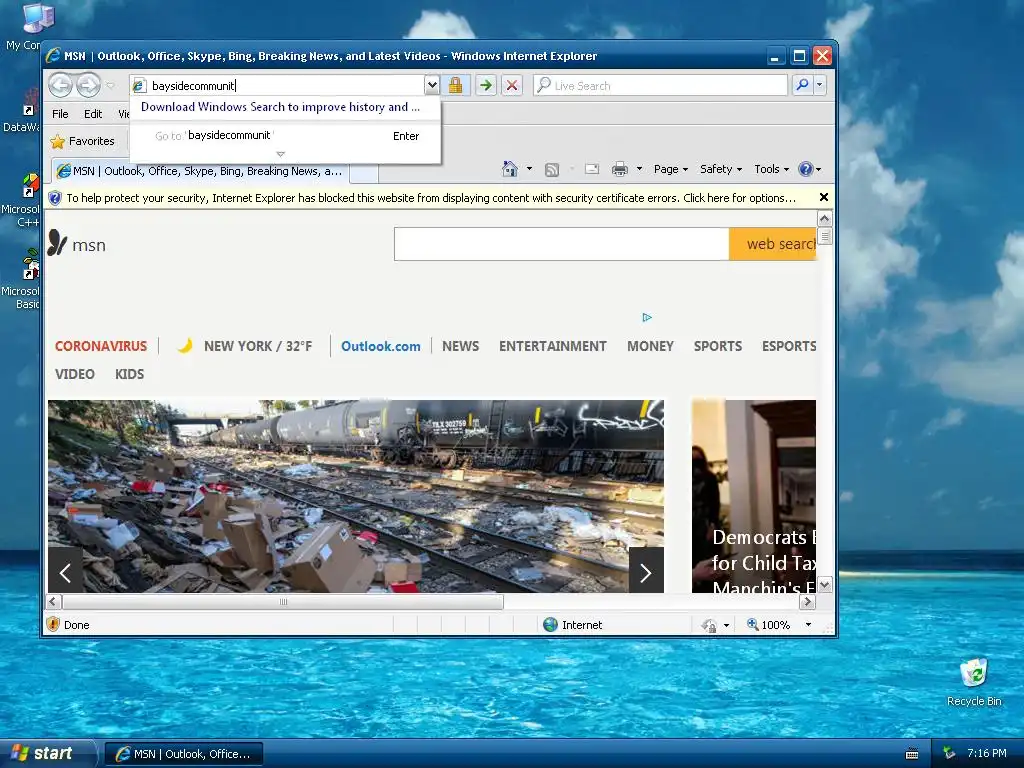Click the red Stop button
Viewport: 1024px width, 768px height.
(x=512, y=85)
